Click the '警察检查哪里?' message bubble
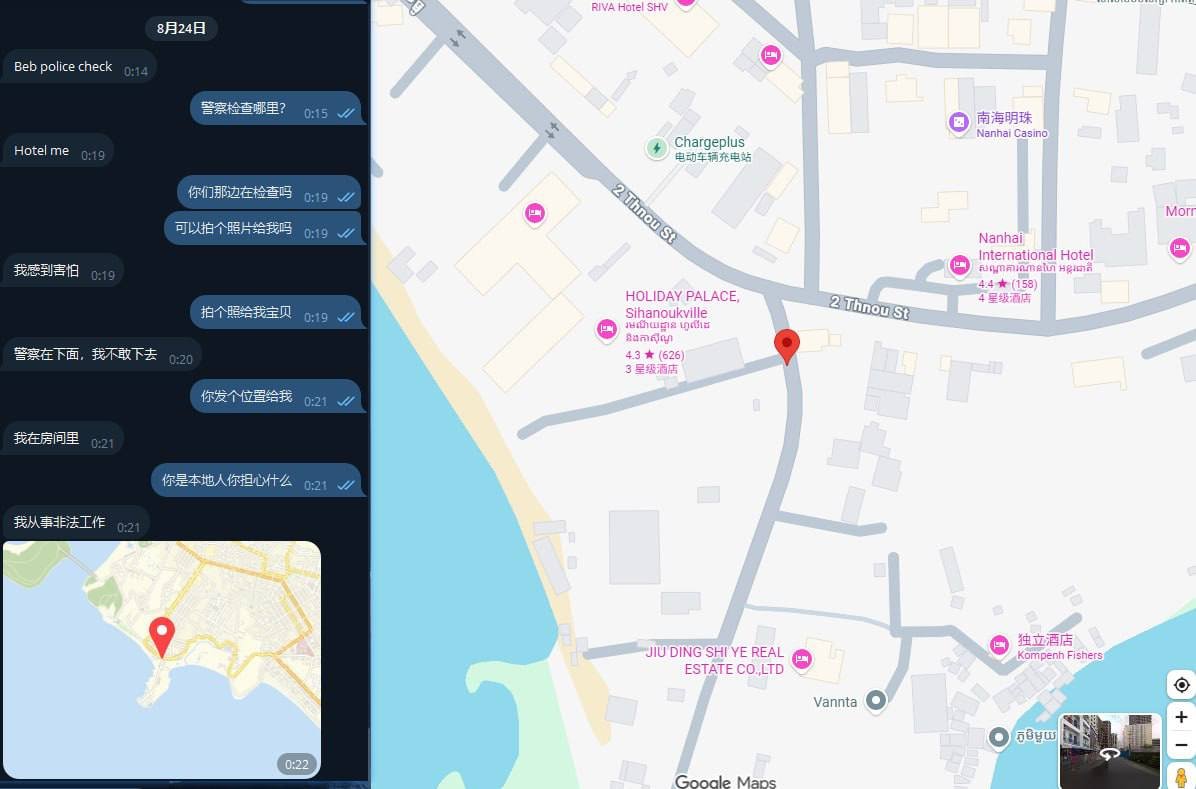1196x789 pixels. pyautogui.click(x=275, y=108)
